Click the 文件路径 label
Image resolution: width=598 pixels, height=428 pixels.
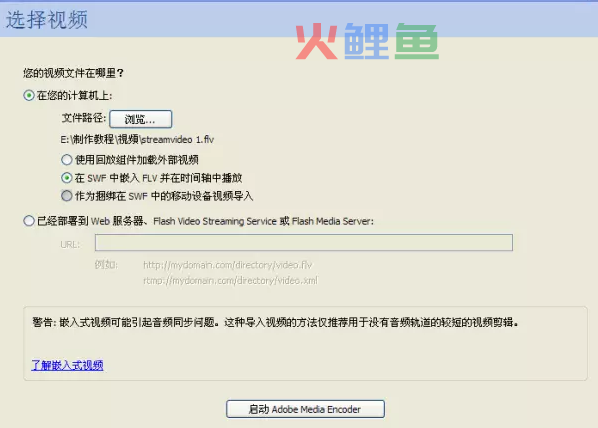tap(84, 118)
